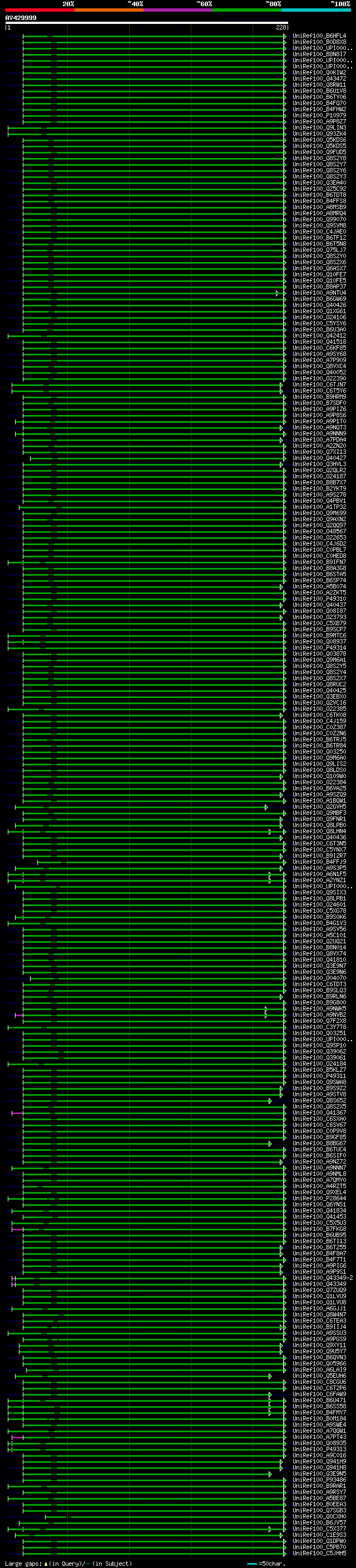This screenshot has height=1568, width=356.
Task: Click the red 20% identity legend bar
Action: pyautogui.click(x=39, y=10)
